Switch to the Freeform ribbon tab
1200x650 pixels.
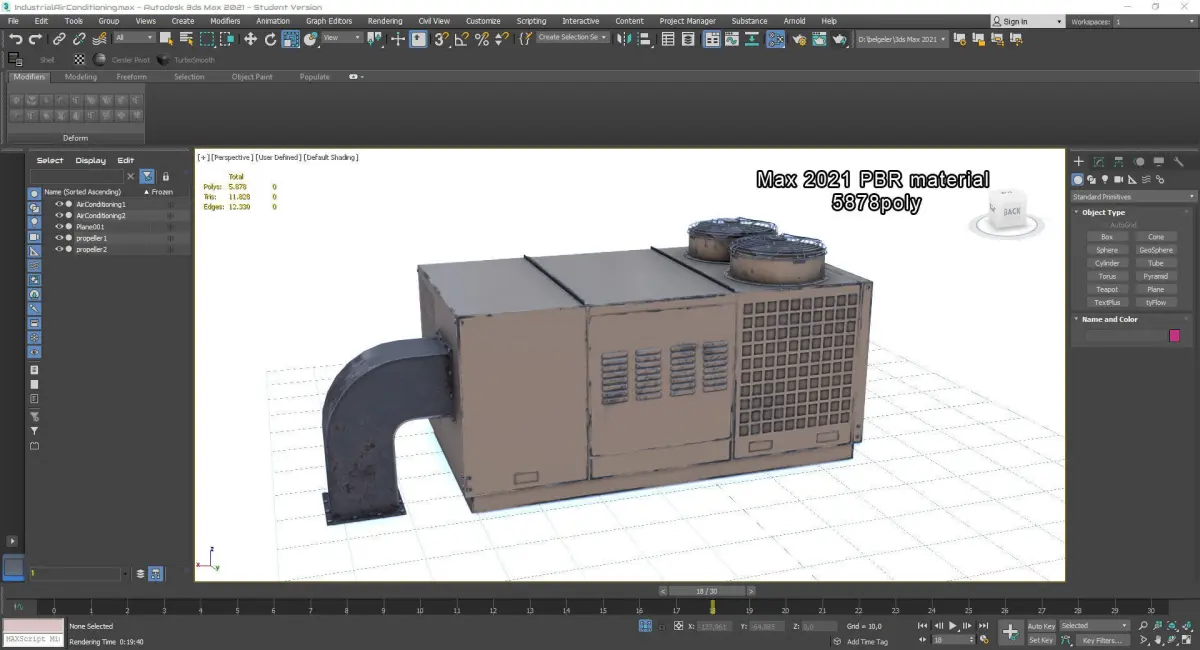click(x=131, y=77)
